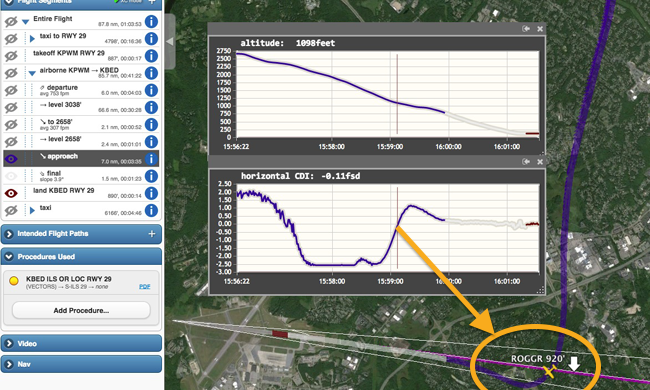Show info for takeoff KPWM RWY 29
The image size is (650, 390).
click(151, 56)
